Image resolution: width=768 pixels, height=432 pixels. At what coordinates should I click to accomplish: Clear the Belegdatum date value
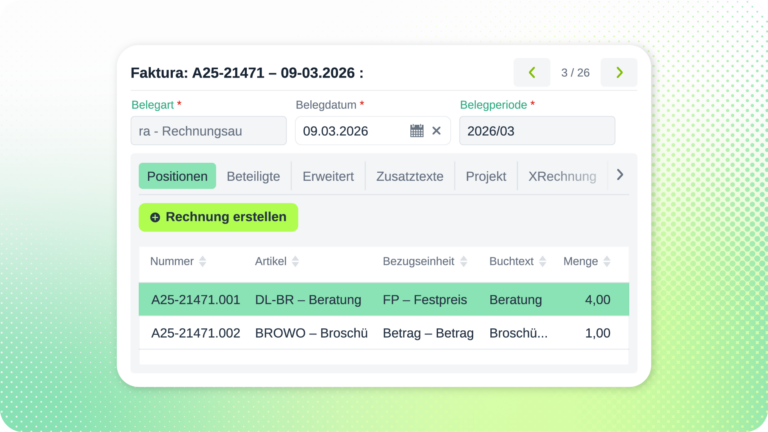tap(436, 131)
